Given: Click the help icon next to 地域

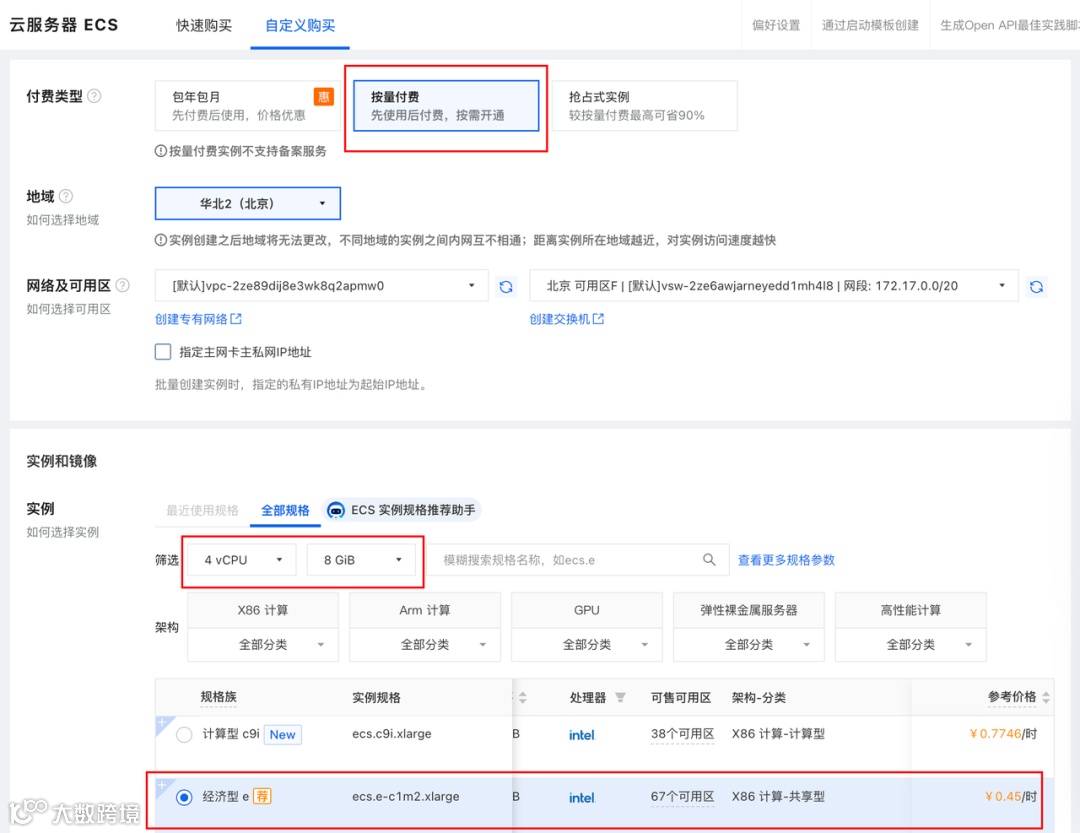Looking at the screenshot, I should [66, 196].
